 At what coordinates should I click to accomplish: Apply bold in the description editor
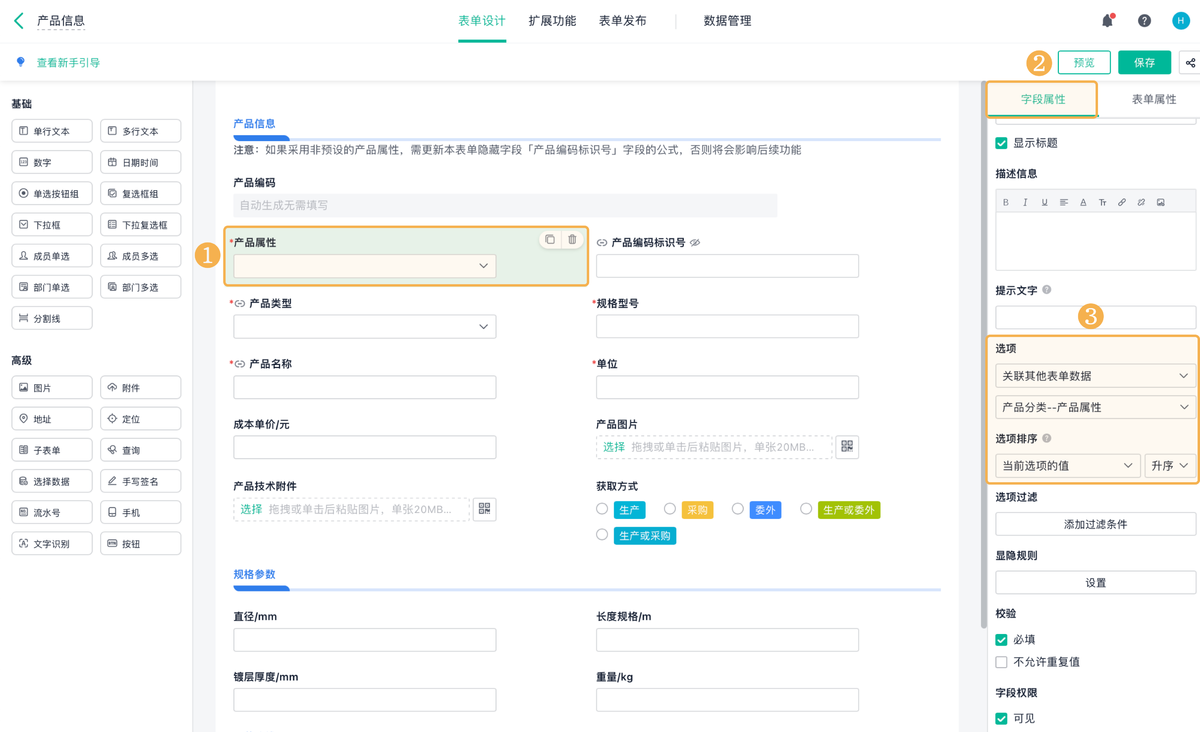[1006, 202]
